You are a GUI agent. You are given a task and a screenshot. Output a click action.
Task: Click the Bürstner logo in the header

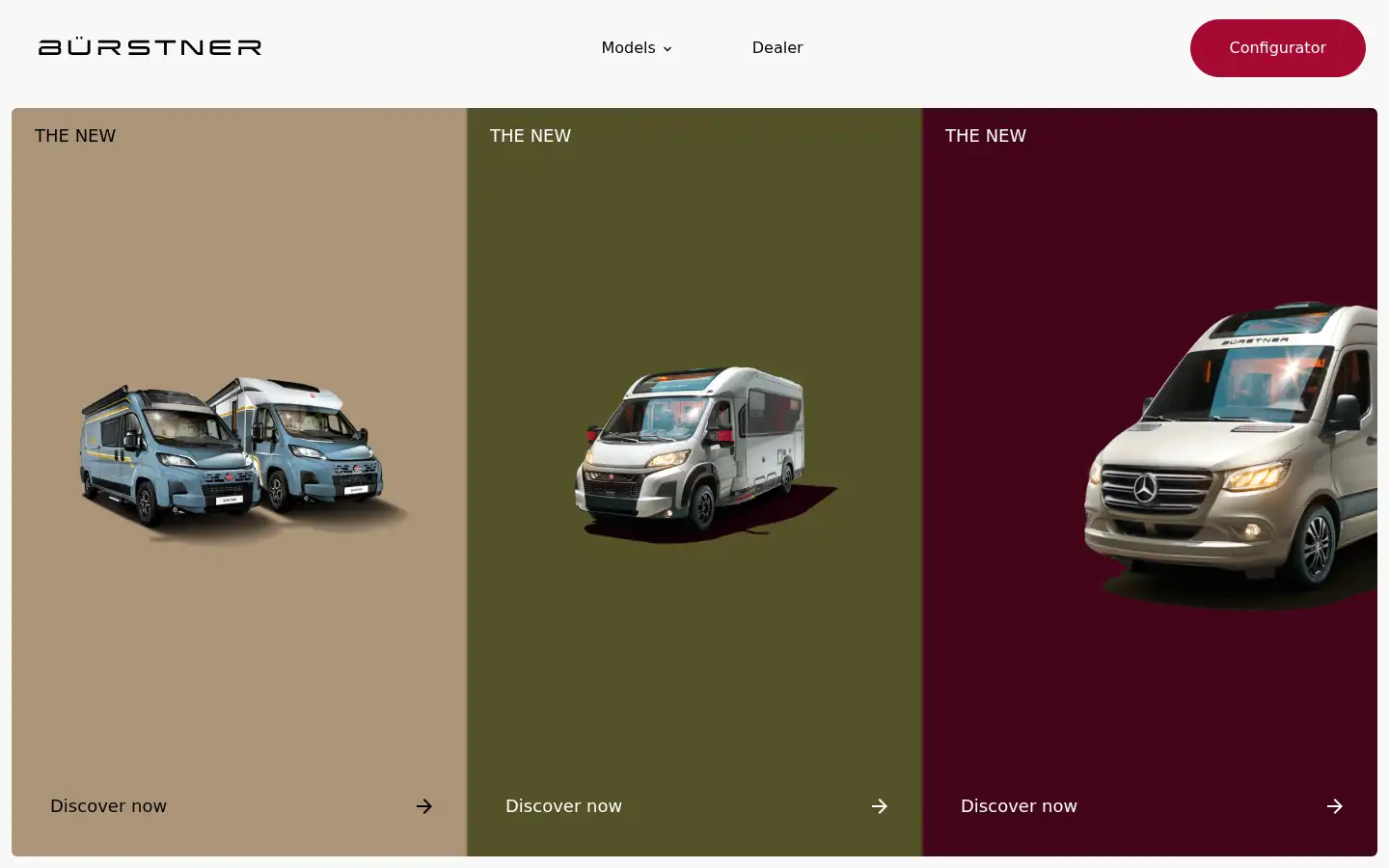click(x=150, y=47)
